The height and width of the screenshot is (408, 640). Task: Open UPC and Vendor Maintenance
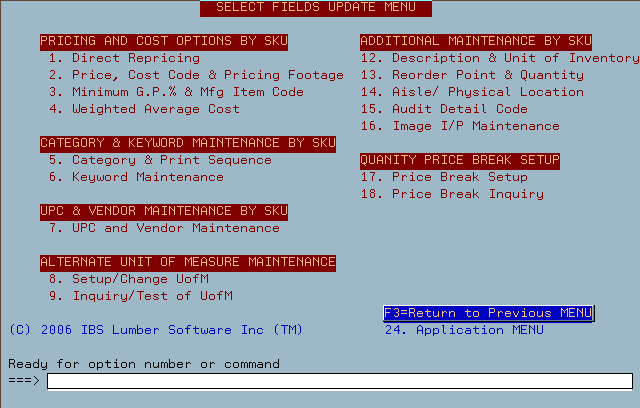164,228
